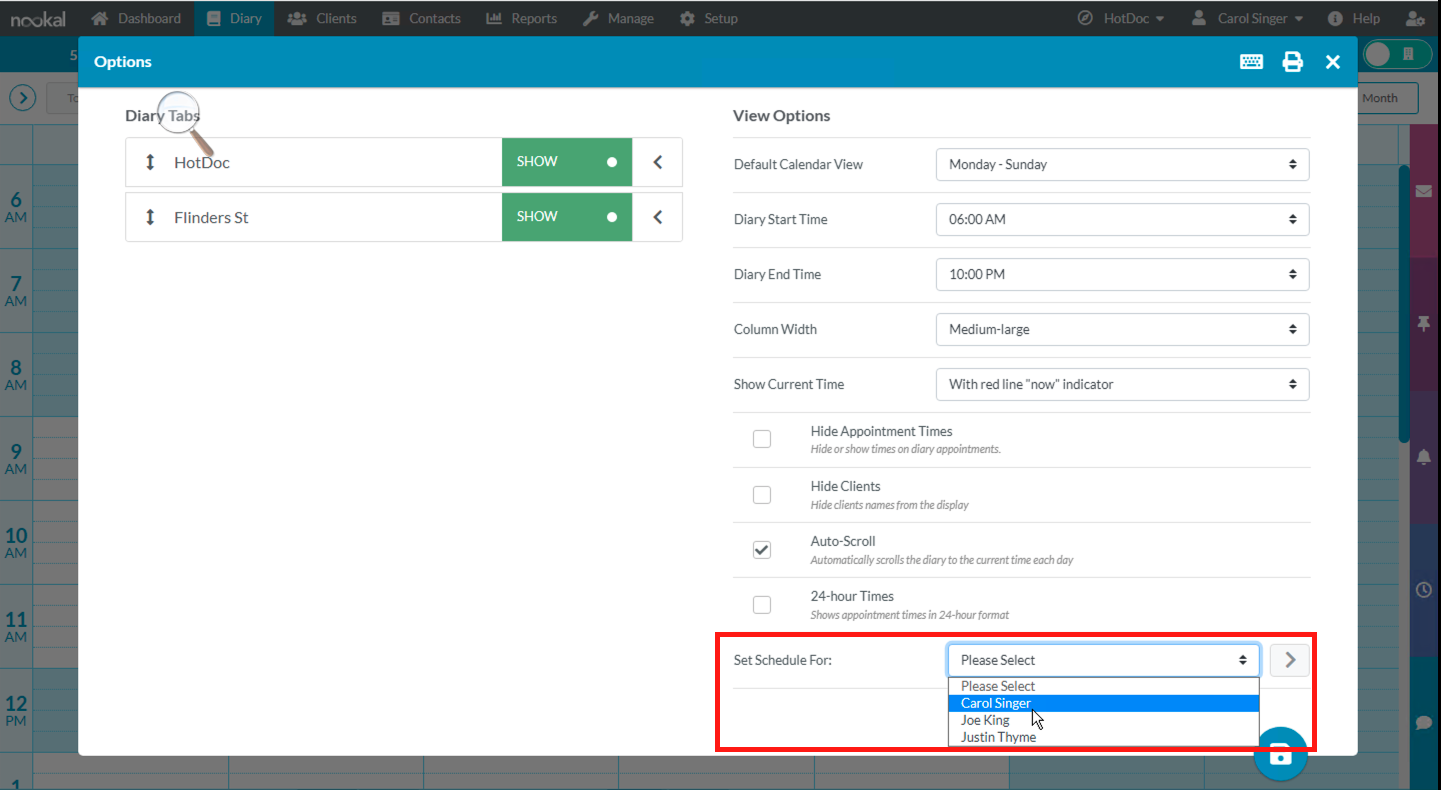Click clock icon in right sidebar

[1424, 590]
